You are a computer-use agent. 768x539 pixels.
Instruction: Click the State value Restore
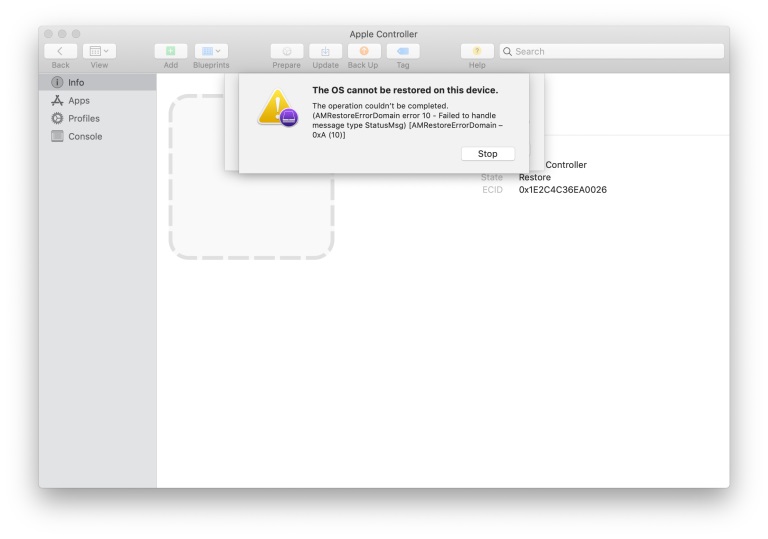click(534, 177)
